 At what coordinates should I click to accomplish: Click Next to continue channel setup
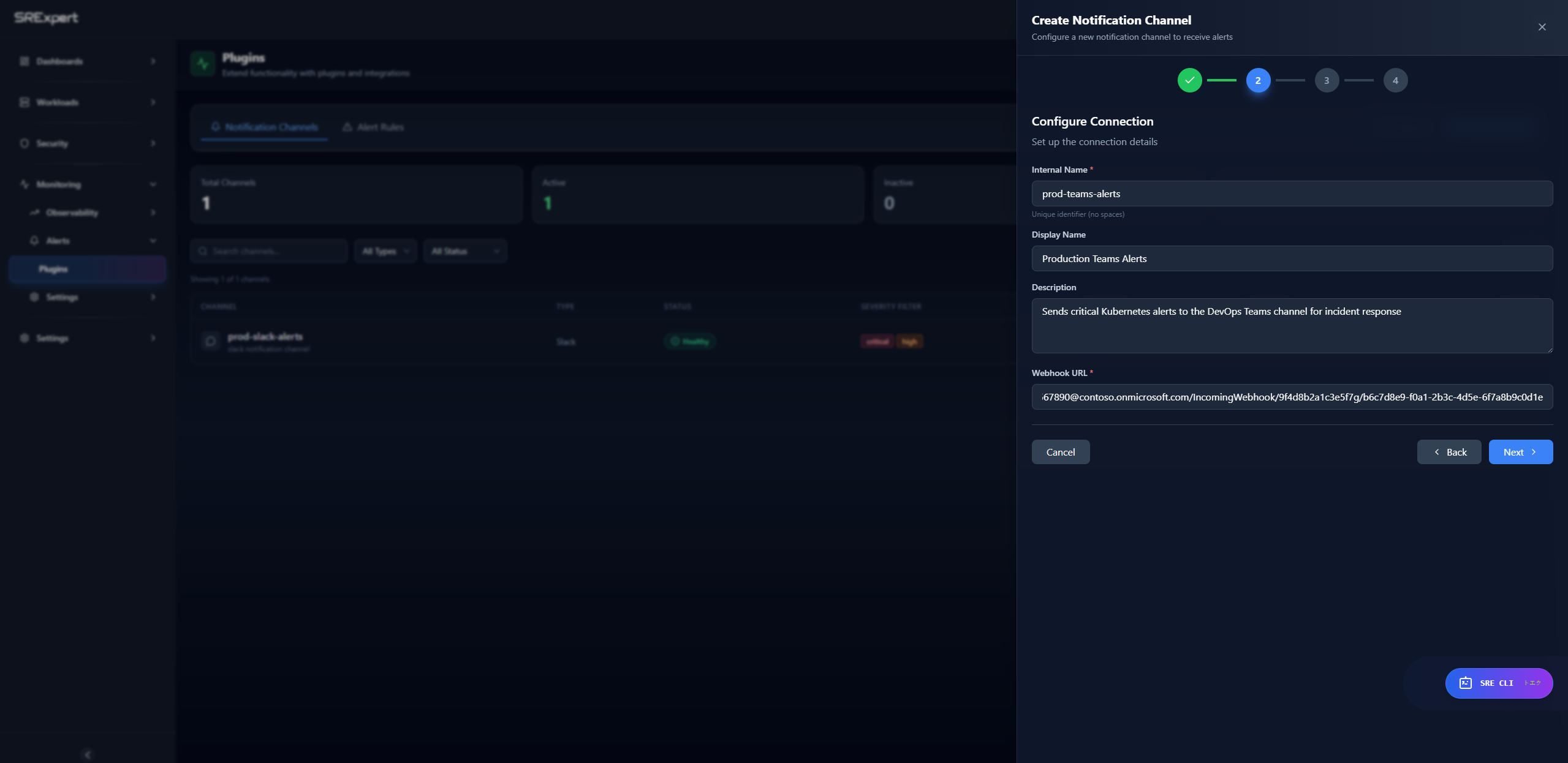click(x=1520, y=451)
